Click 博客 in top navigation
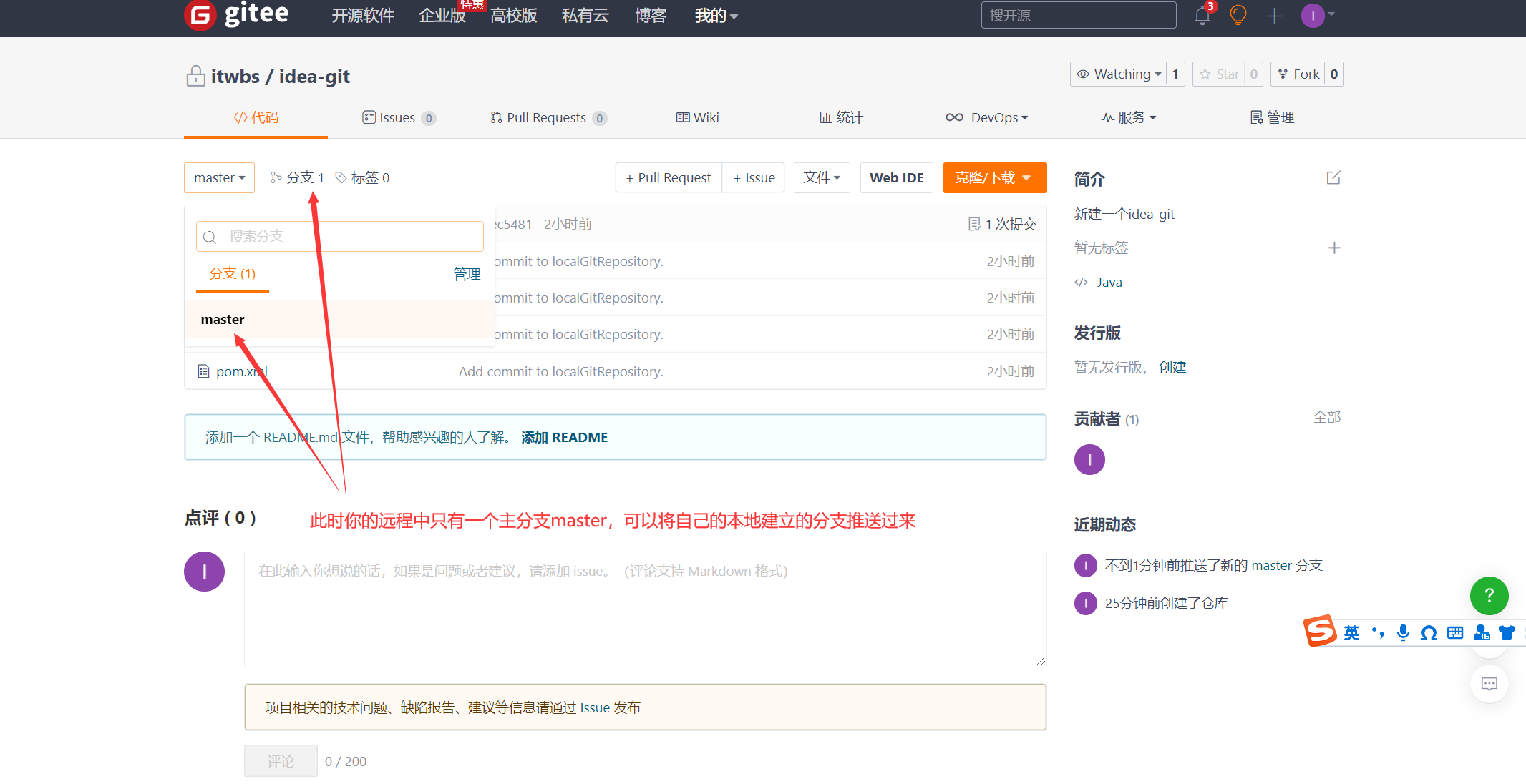The height and width of the screenshot is (784, 1526). coord(651,16)
